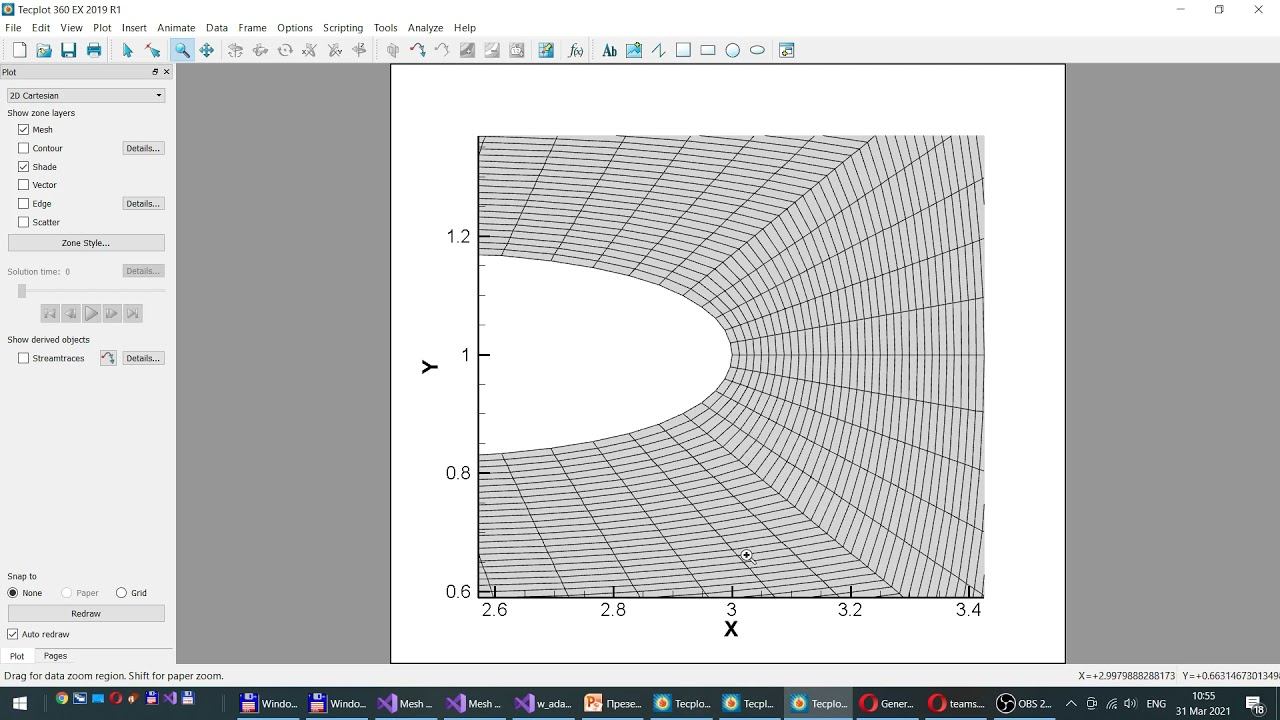Choose the Selector arrow tool
This screenshot has height=720, width=1280.
[128, 50]
